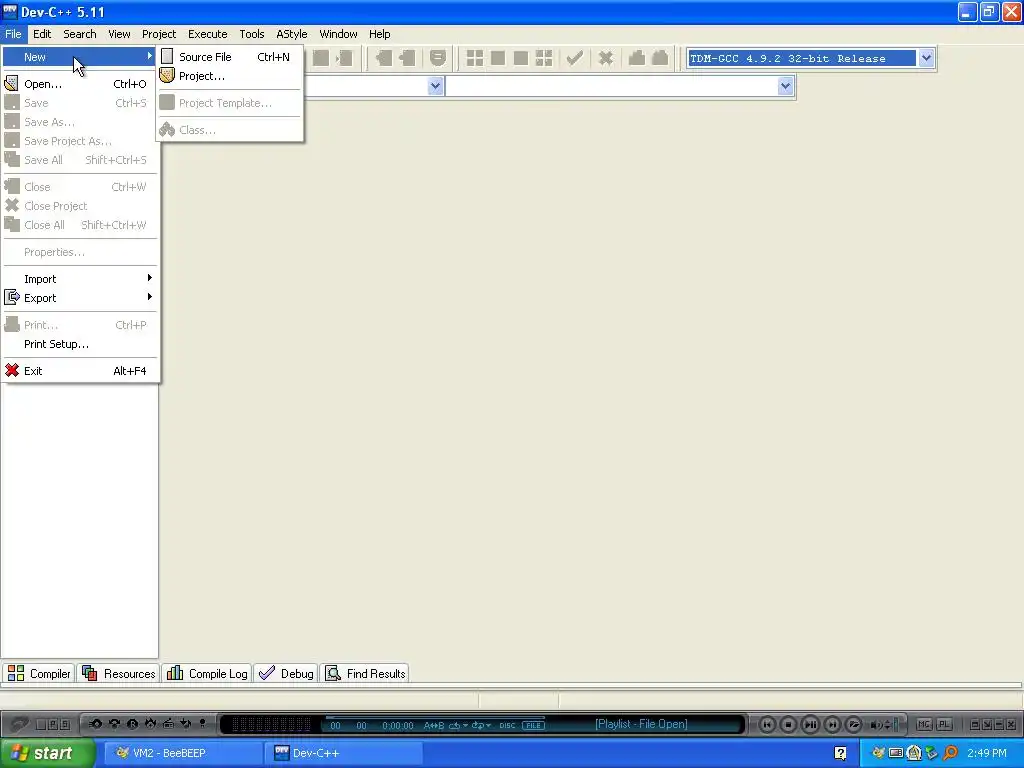Click the Compile & Run toolbar icon
1024x768 pixels.
(520, 58)
